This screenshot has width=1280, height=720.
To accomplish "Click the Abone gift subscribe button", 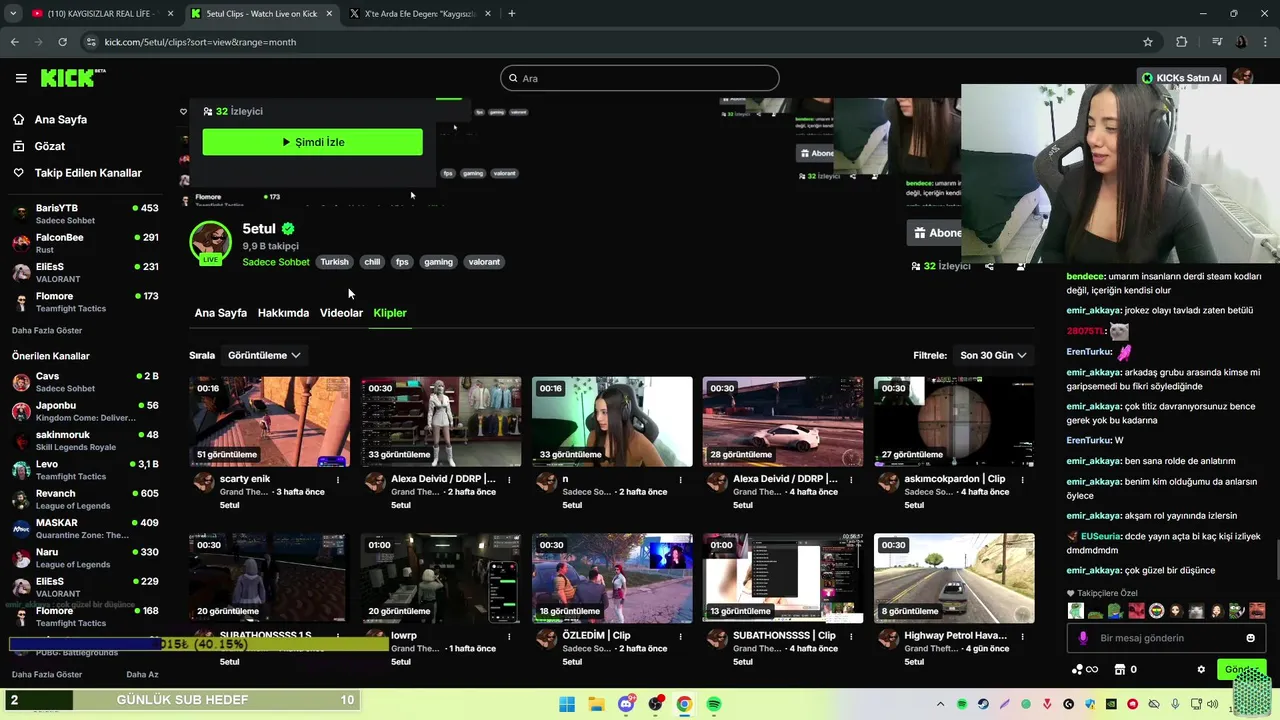I will tap(935, 233).
